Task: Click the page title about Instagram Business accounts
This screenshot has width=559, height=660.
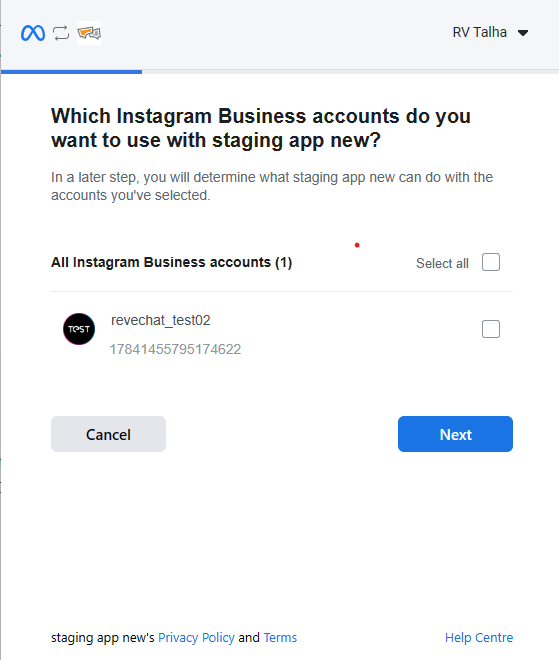Action: click(x=261, y=128)
